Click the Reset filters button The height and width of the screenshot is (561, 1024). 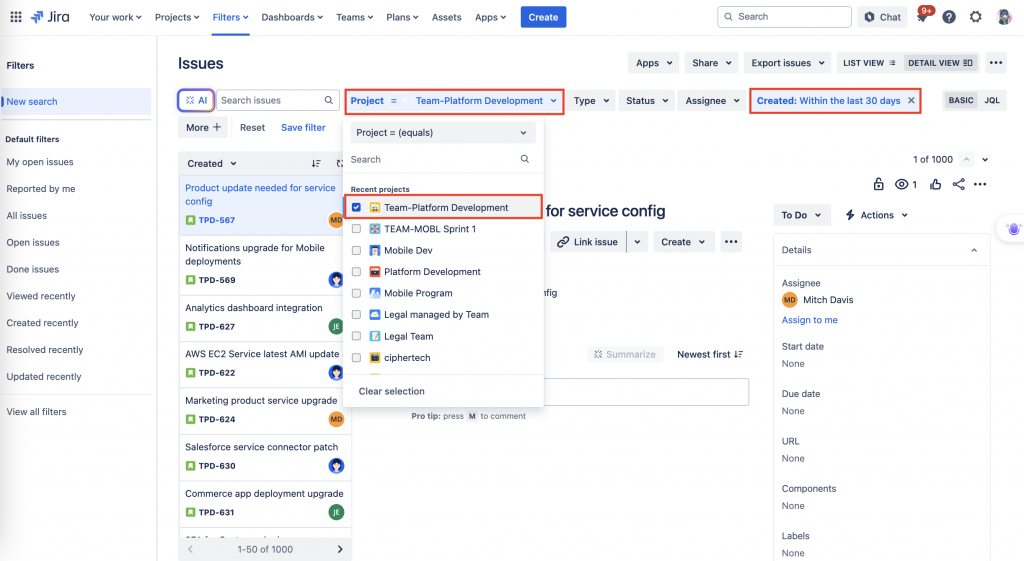pyautogui.click(x=252, y=127)
